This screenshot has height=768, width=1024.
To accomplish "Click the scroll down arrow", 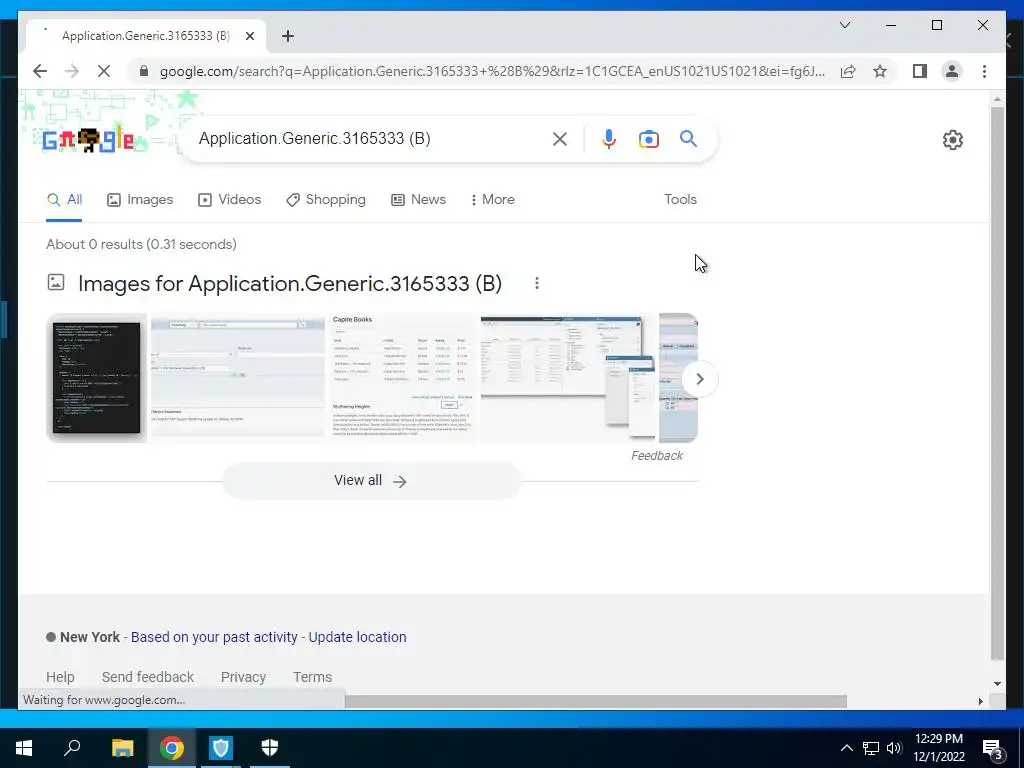I will [x=997, y=684].
